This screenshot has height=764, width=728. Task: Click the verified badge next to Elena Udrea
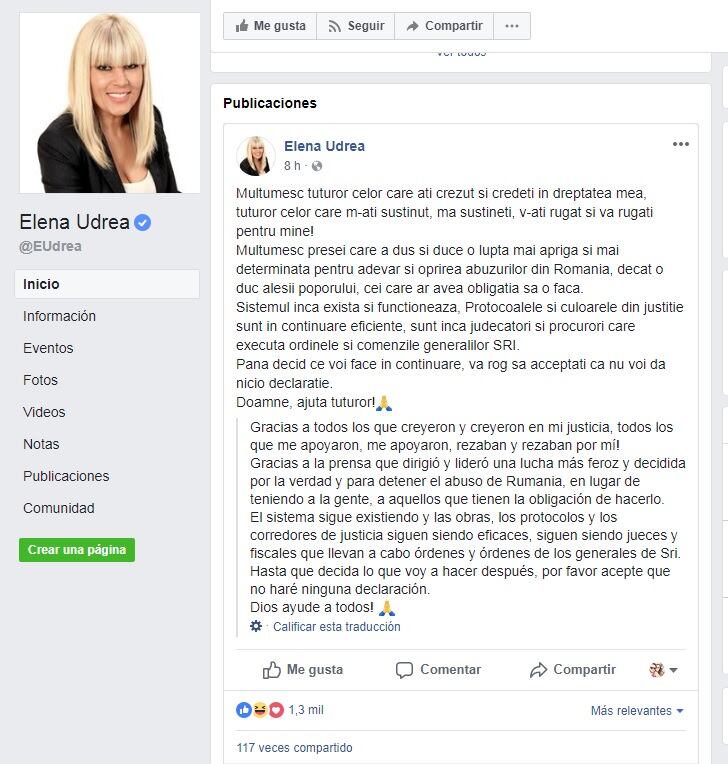[x=142, y=223]
